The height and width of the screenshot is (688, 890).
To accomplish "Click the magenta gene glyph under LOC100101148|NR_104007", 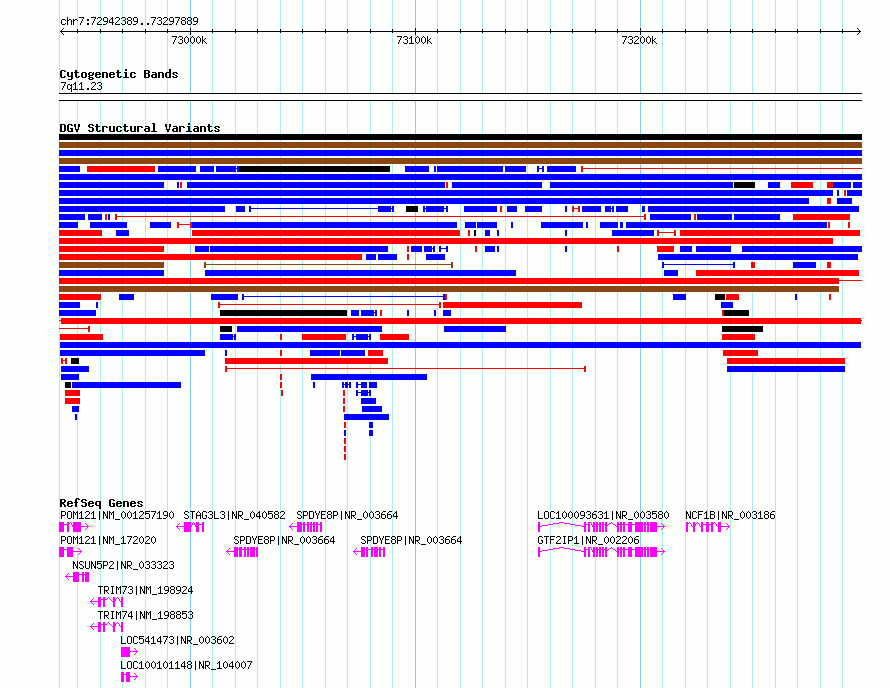I will pyautogui.click(x=129, y=677).
